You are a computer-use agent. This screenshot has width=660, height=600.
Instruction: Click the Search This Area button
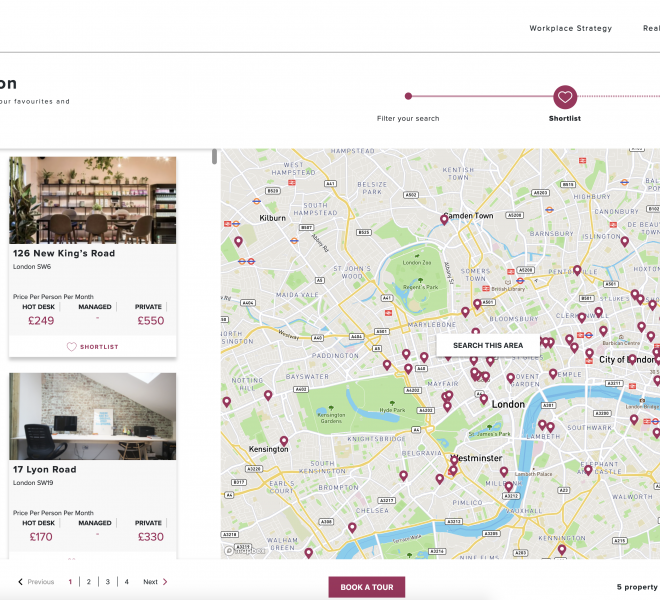tap(488, 345)
